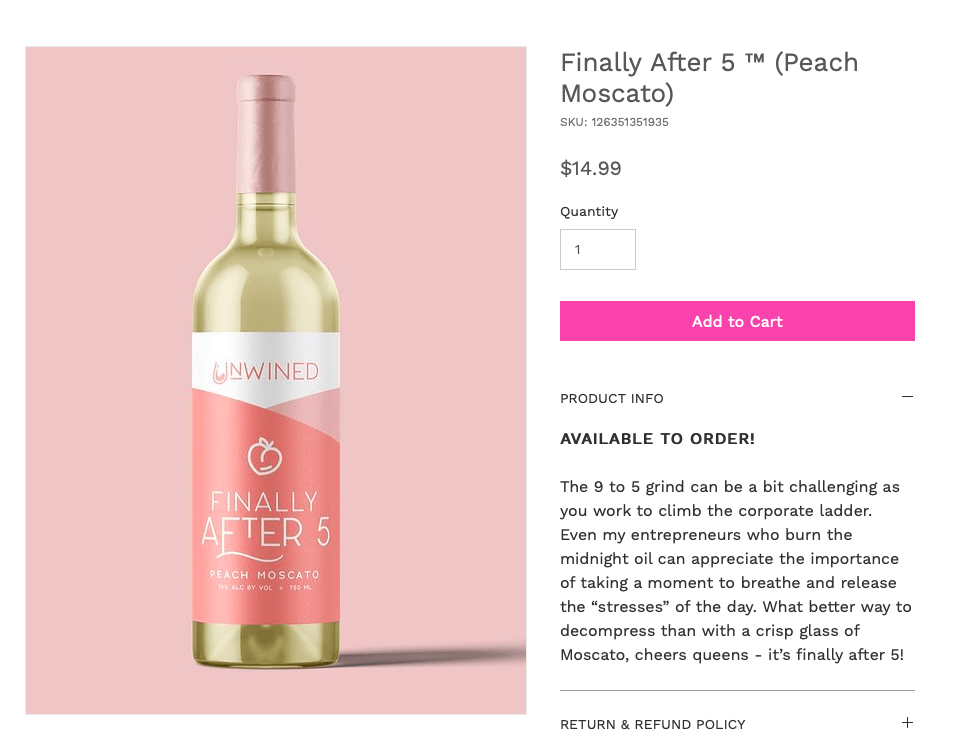Screen dimensions: 979x756
Task: Click the Quantity label
Action: tap(589, 212)
